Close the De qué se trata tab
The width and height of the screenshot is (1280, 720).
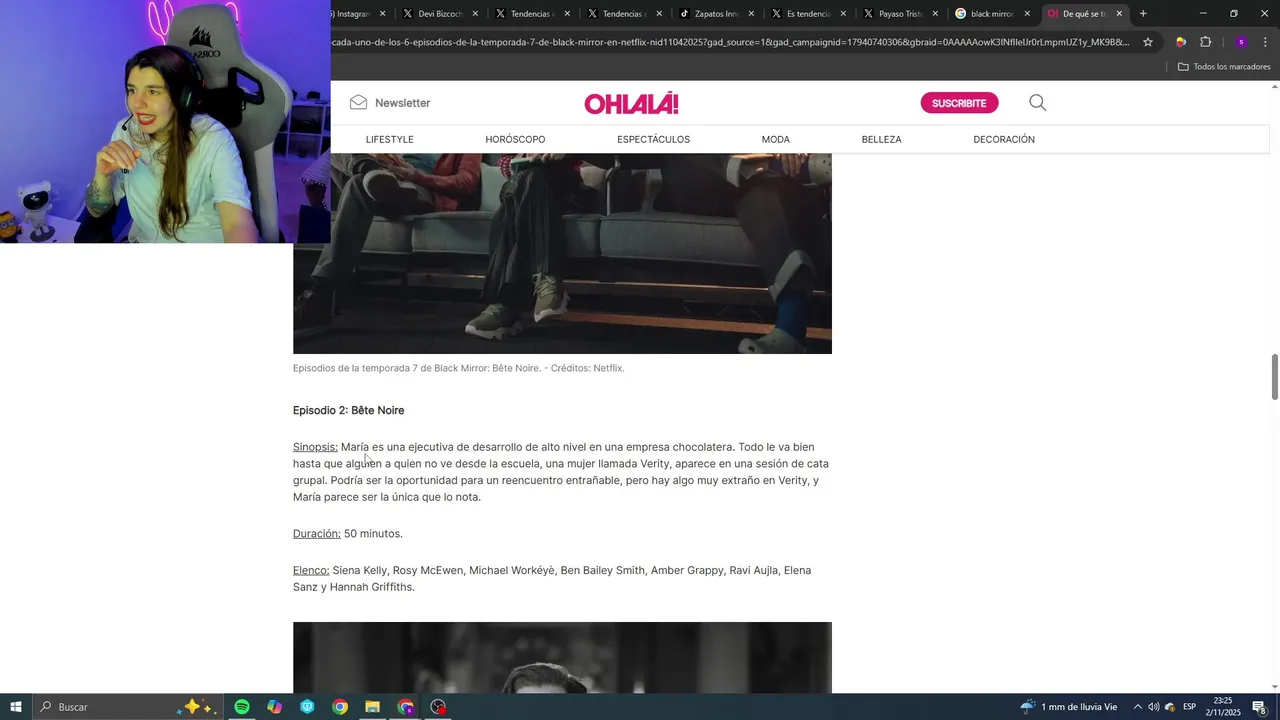point(1119,14)
